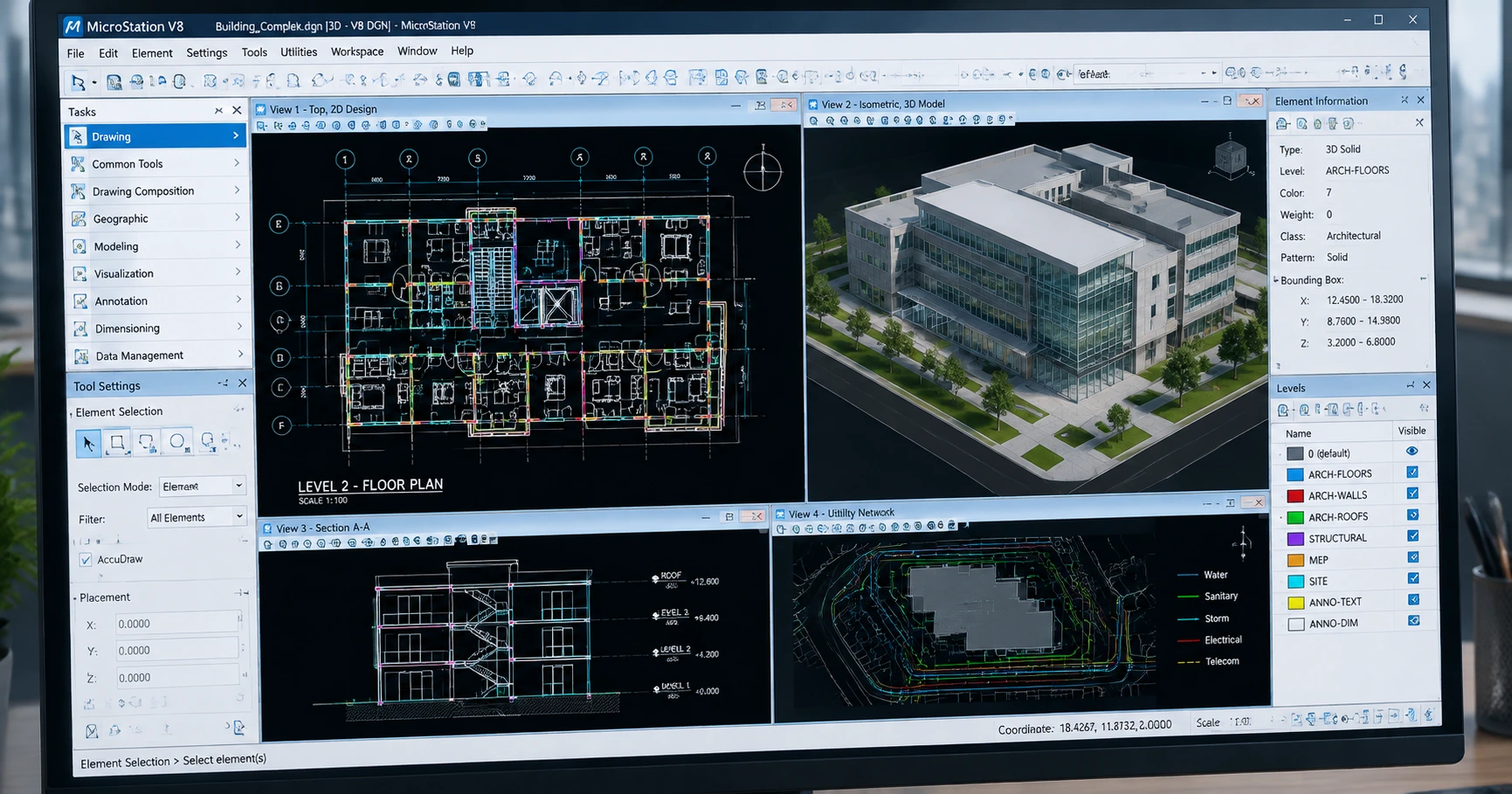Click the Visible column header in Levels

tap(1412, 431)
